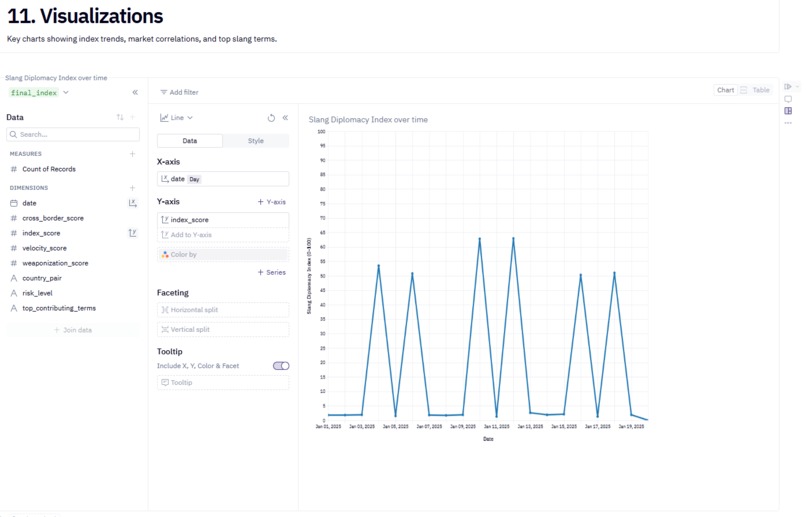The height and width of the screenshot is (517, 806).
Task: Click the purple layout panel icon
Action: pos(788,111)
